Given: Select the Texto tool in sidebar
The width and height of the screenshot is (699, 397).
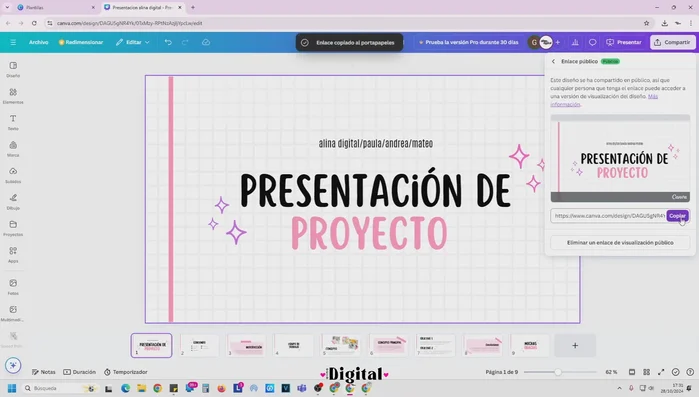Looking at the screenshot, I should (13, 122).
